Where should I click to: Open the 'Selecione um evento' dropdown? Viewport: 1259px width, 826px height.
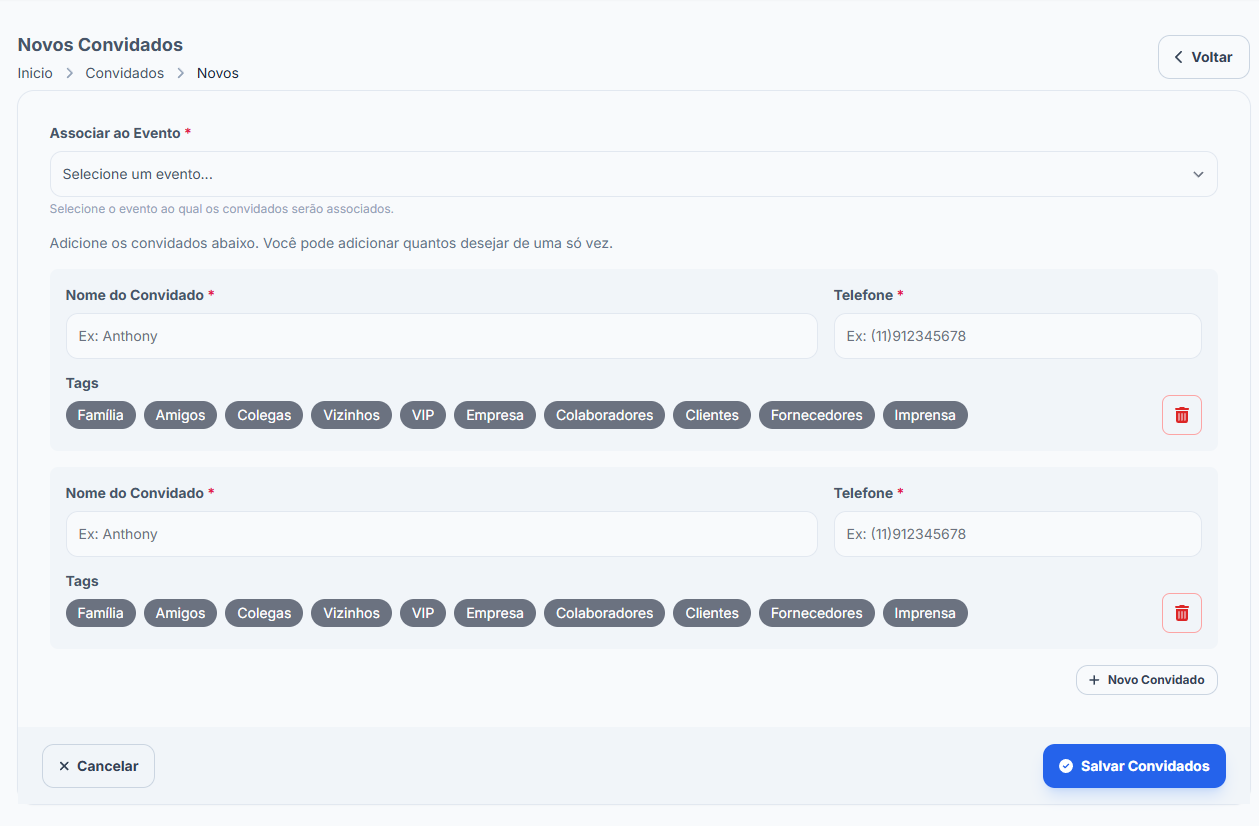[x=633, y=174]
